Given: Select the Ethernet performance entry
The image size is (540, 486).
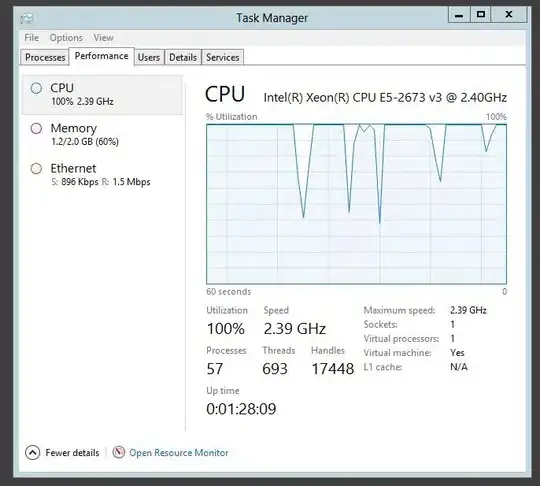Looking at the screenshot, I should tap(102, 175).
